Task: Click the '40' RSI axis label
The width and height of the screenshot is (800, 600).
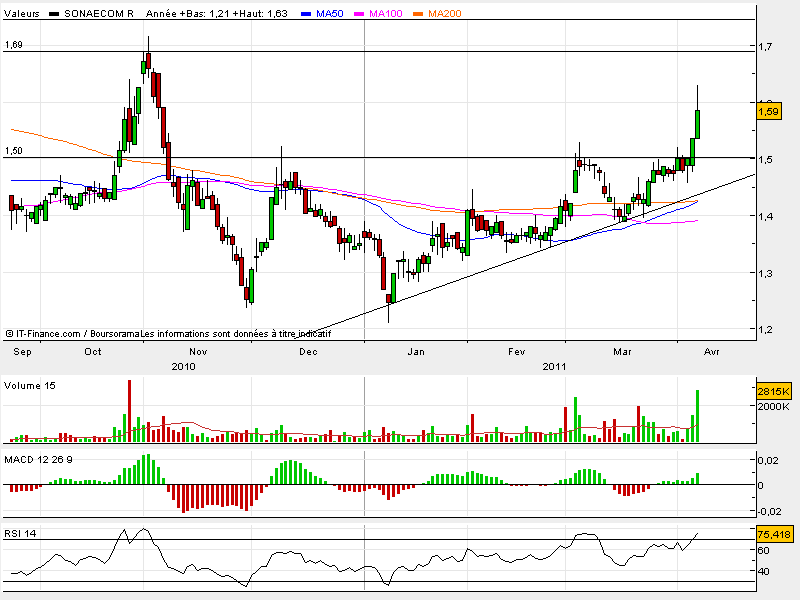Action: coord(763,571)
